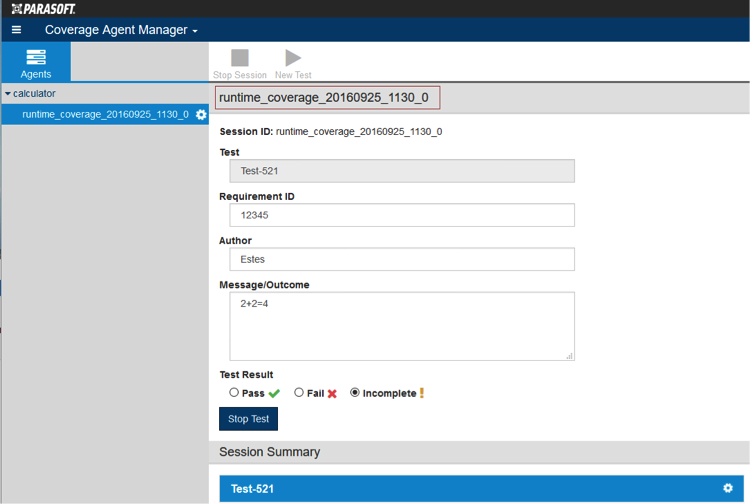Select the Incomplete radio button
This screenshot has height=504, width=750.
[355, 393]
